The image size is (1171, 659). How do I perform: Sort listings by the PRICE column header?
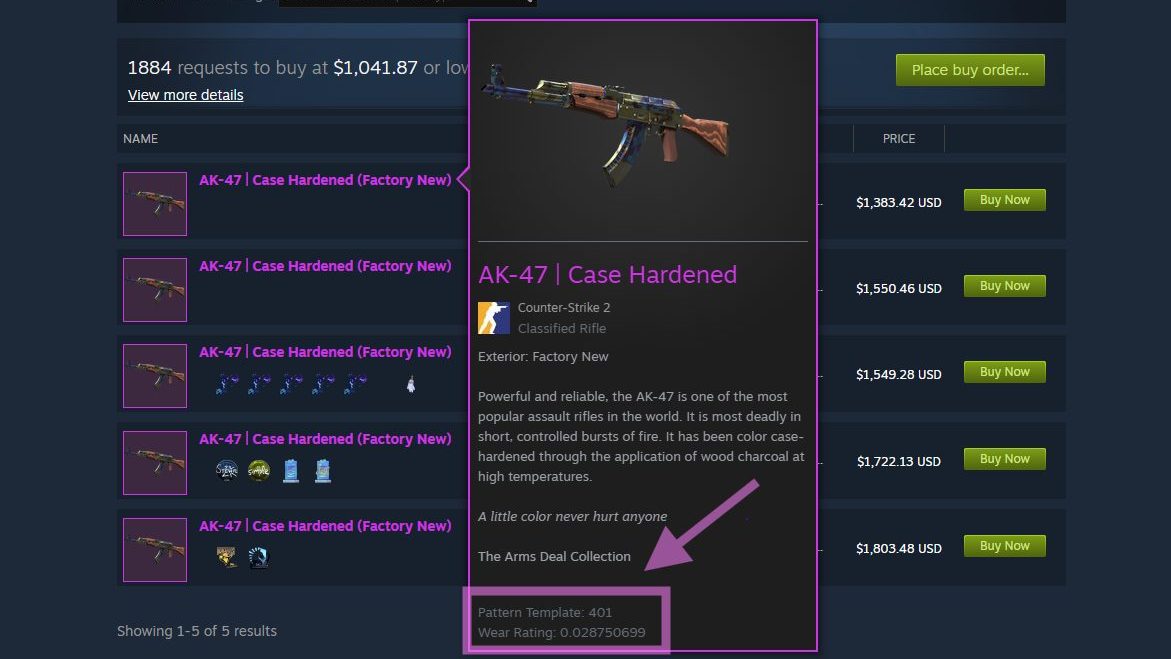898,139
